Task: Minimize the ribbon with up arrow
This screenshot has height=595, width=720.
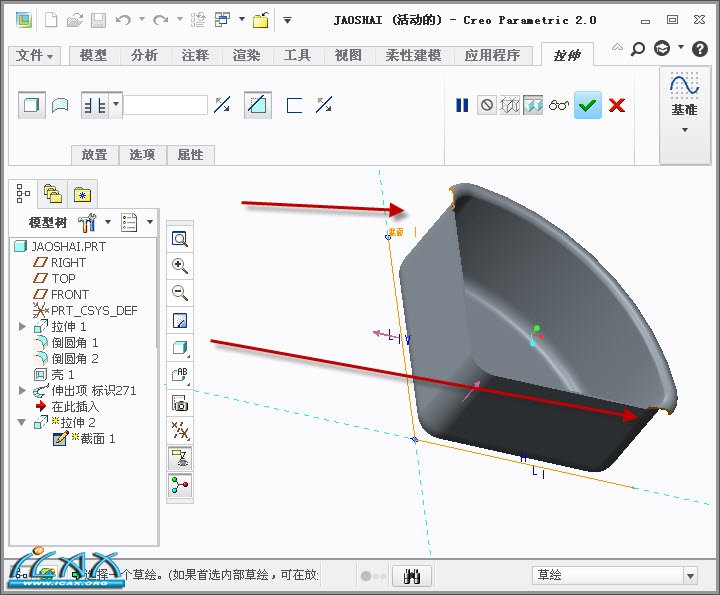Action: [618, 47]
